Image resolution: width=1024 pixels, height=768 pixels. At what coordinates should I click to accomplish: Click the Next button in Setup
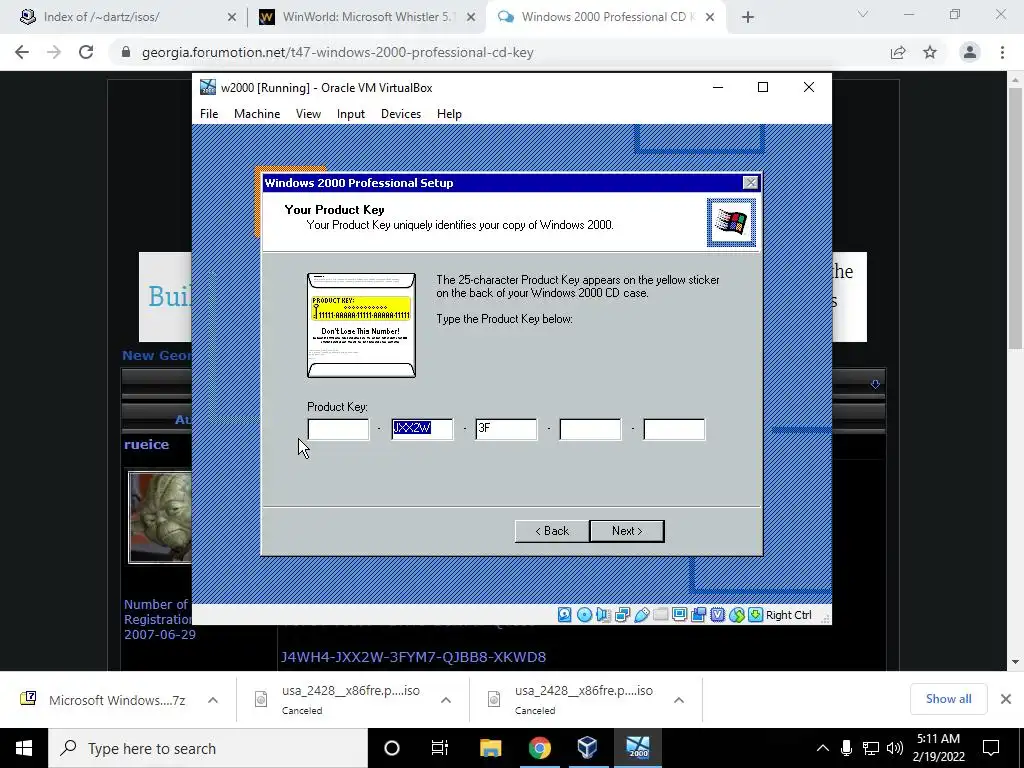tap(627, 531)
